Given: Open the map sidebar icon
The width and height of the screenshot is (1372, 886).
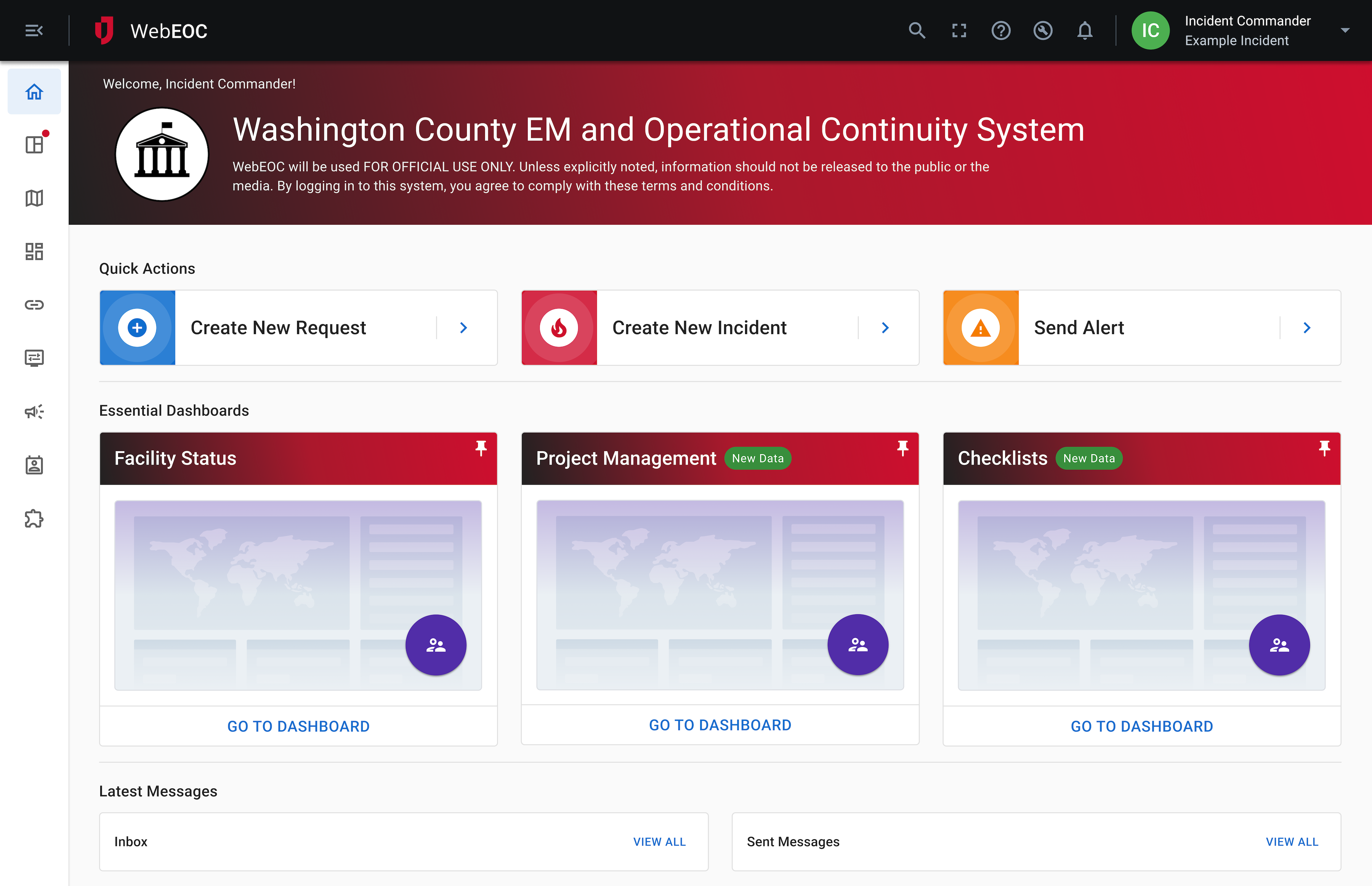Looking at the screenshot, I should 34,198.
